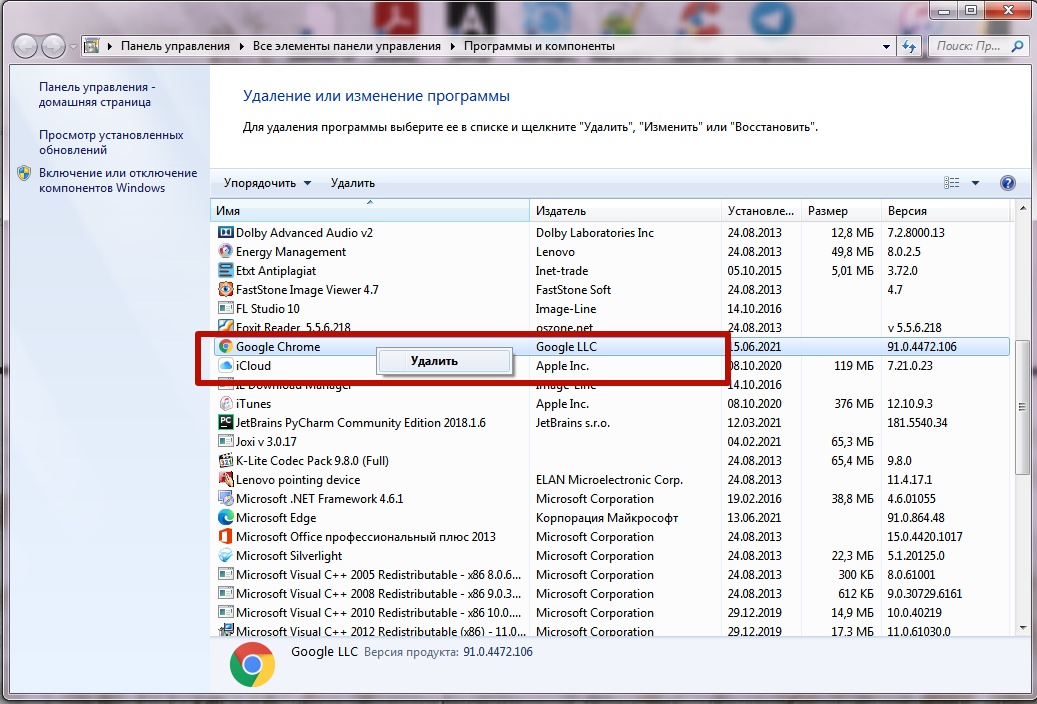
Task: Expand the view options dropdown arrow
Action: (x=975, y=183)
